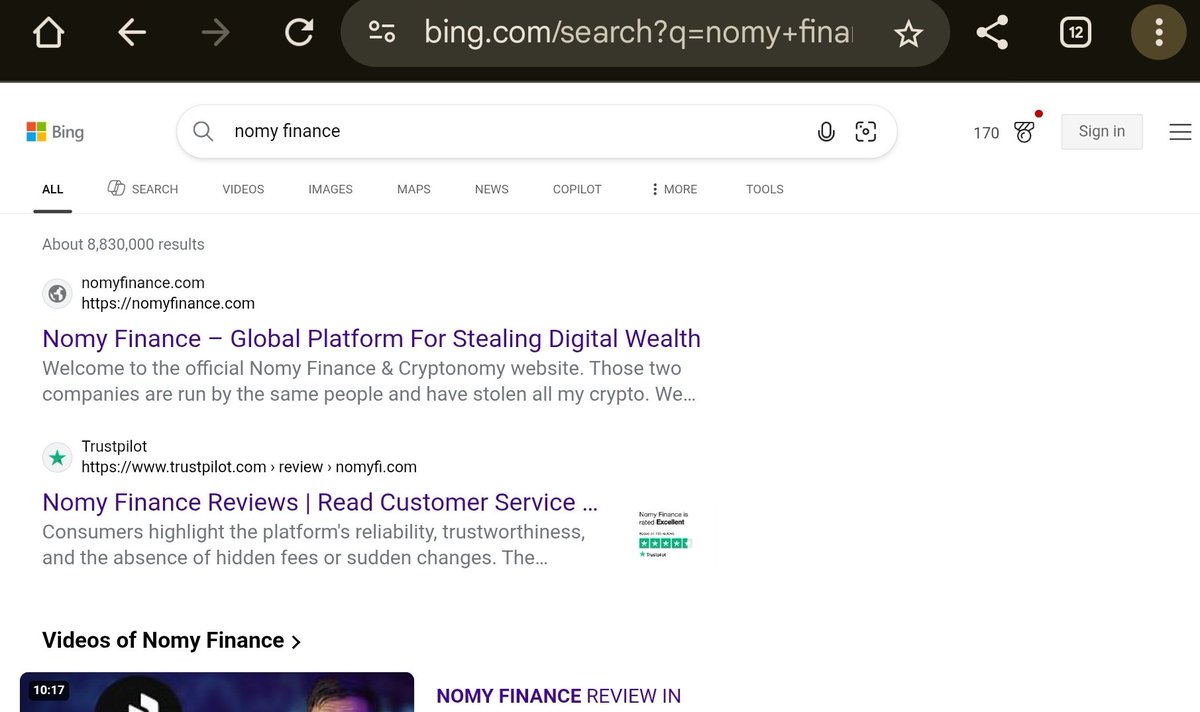Open the tab switcher showing 12
The height and width of the screenshot is (712, 1200).
pos(1075,33)
